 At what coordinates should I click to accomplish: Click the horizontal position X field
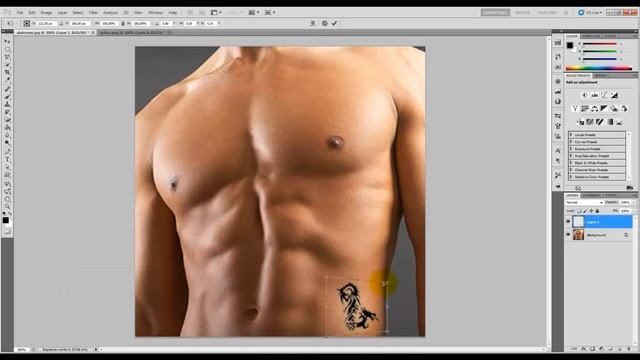point(46,24)
